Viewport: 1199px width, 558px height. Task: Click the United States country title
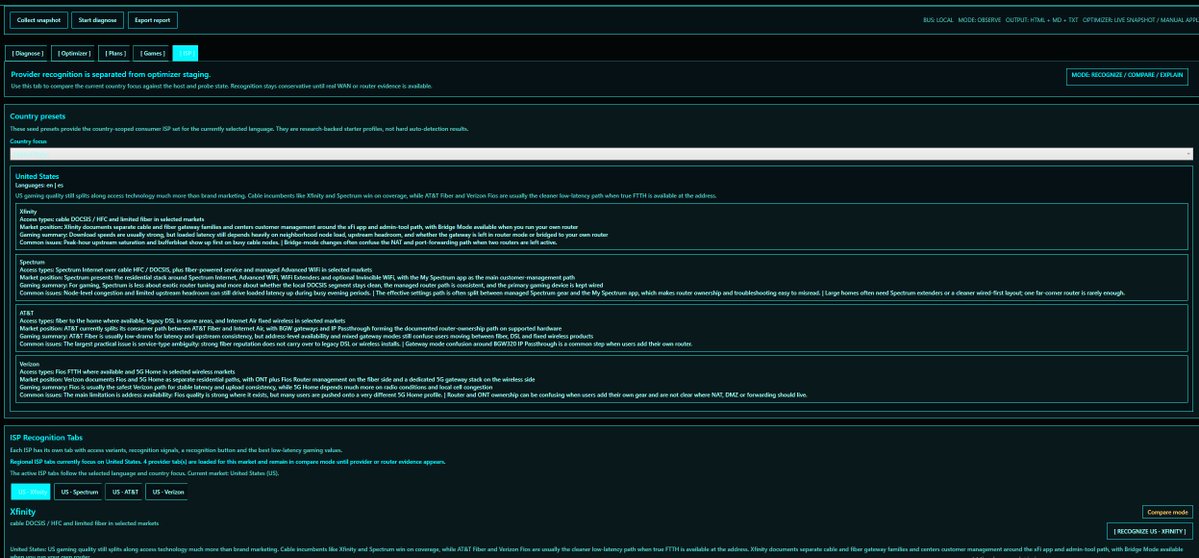pyautogui.click(x=37, y=177)
